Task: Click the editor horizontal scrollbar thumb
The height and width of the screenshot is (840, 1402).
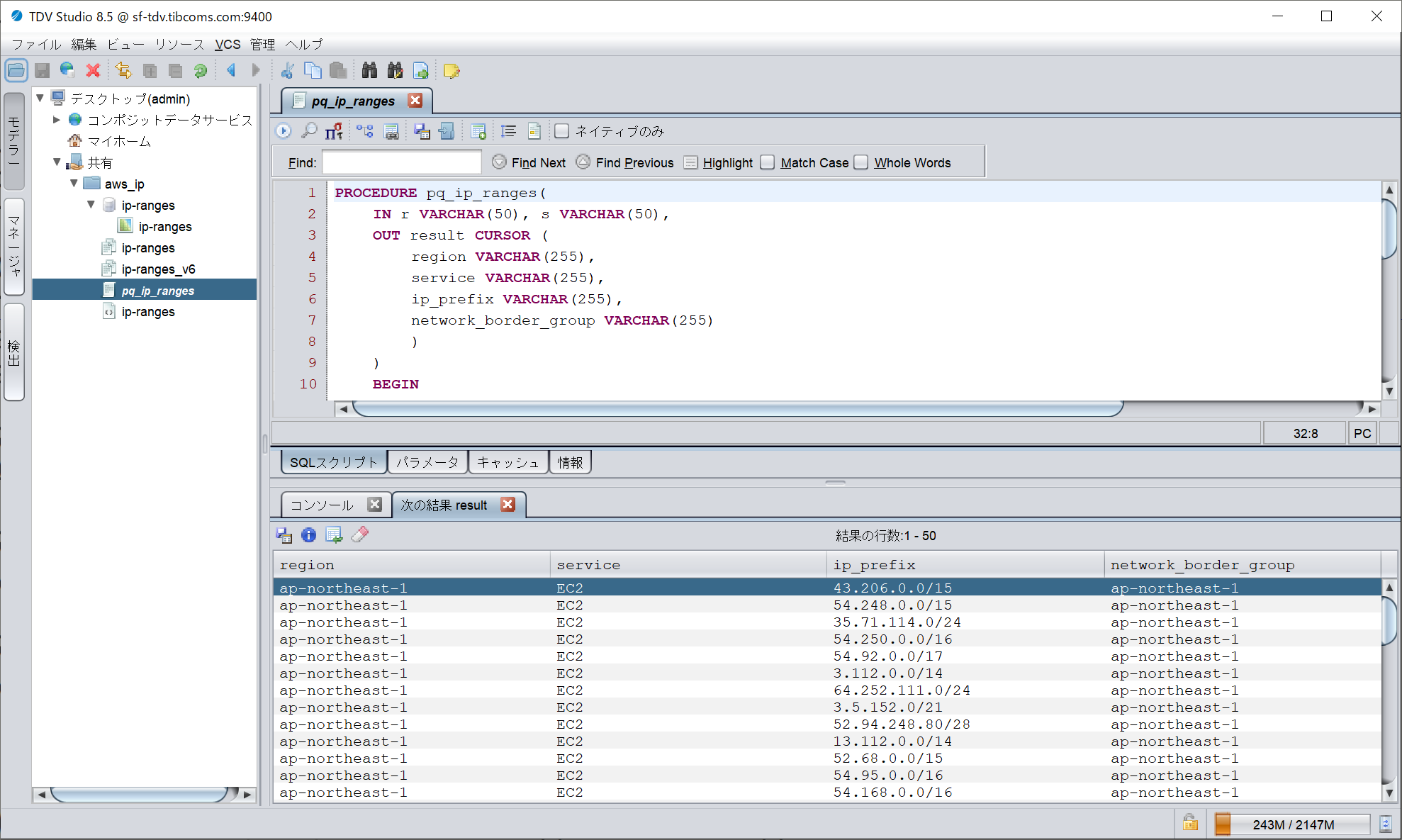Action: [x=738, y=408]
